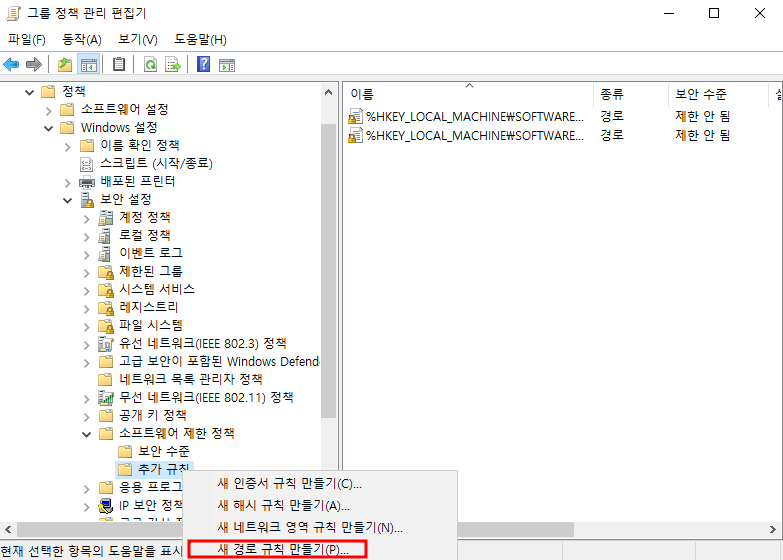
Task: Click the horizontal scrollbar left arrow
Action: pos(8,530)
